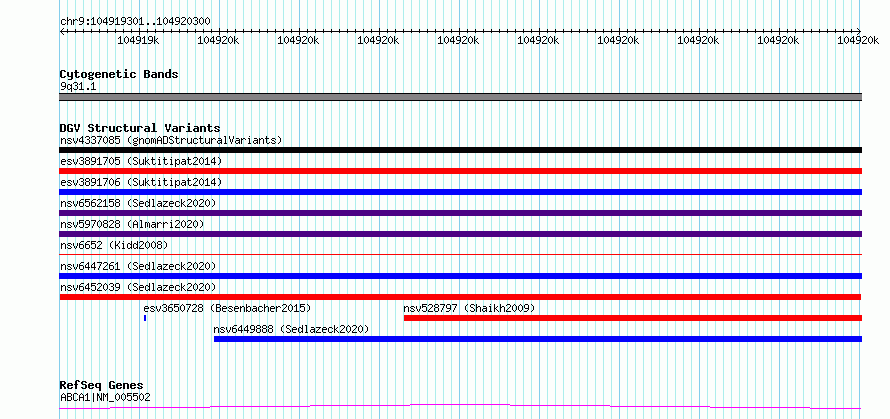Select the blue esv3891706 variant bar
The image size is (890, 419).
(x=460, y=192)
